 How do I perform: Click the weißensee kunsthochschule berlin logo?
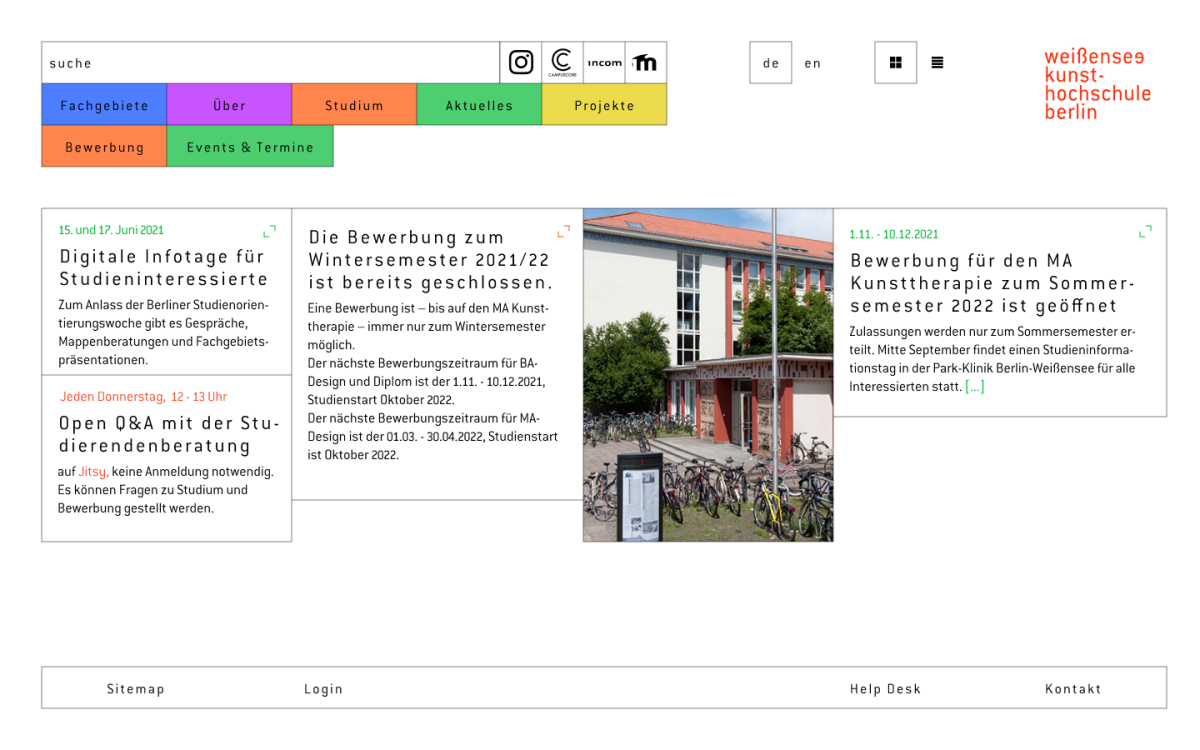coord(1097,84)
